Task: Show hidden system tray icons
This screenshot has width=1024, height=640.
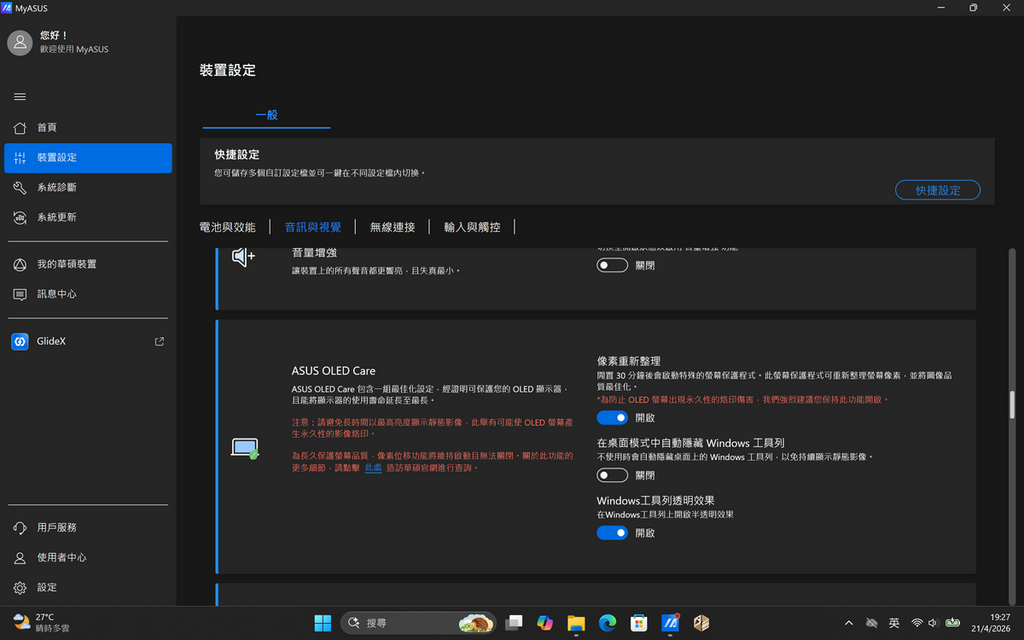Action: tap(848, 623)
